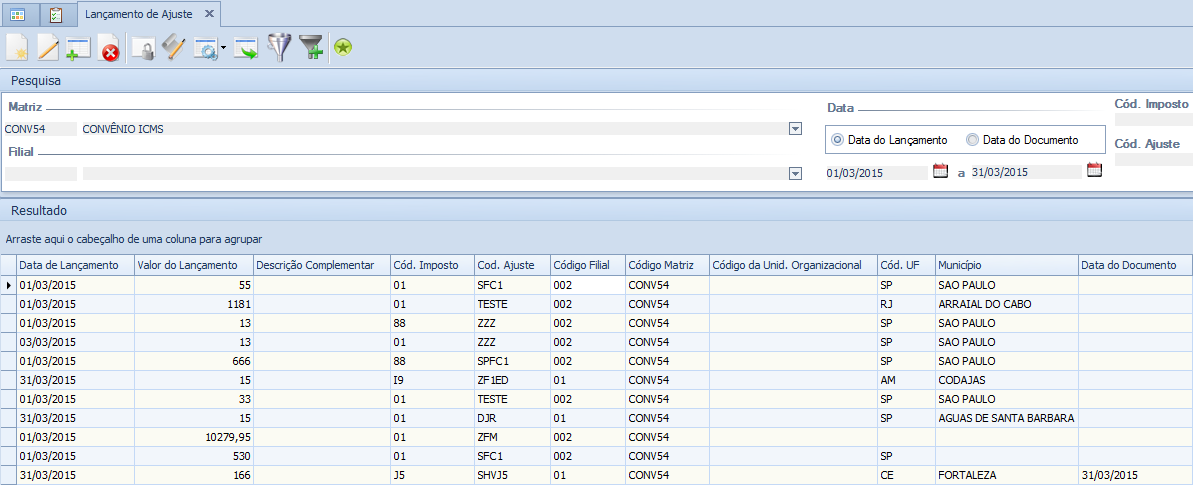Click the delete document red X icon
Screen dimensions: 1193x485
click(x=109, y=49)
